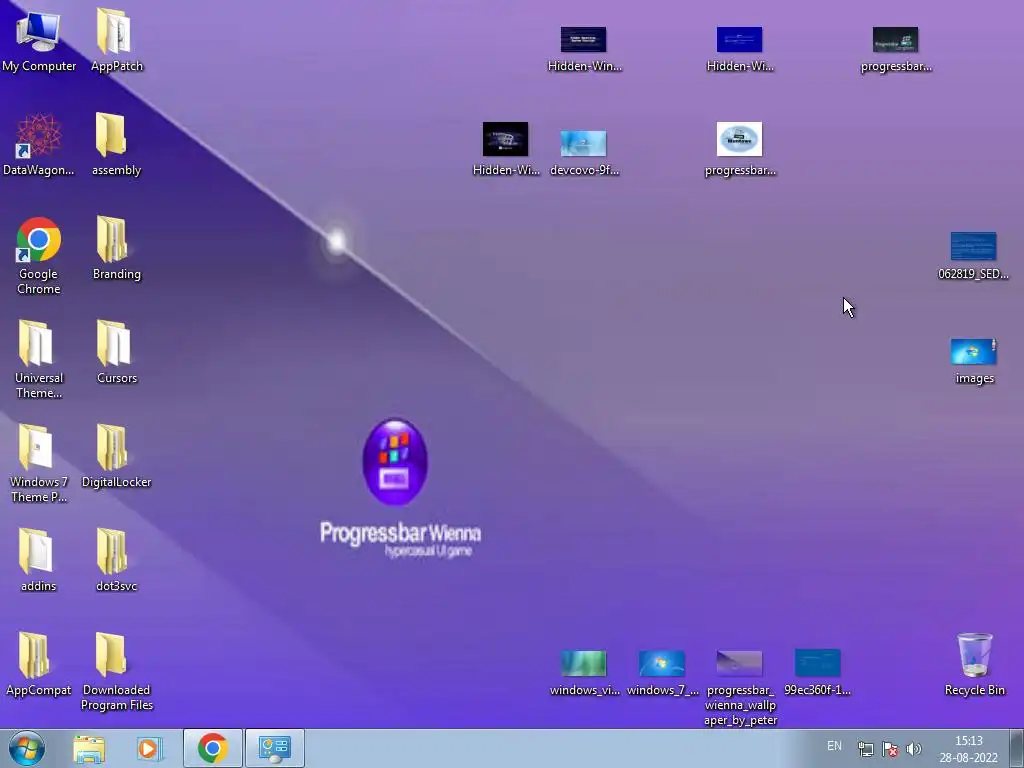This screenshot has width=1024, height=768.
Task: Open the Control Panel taskbar button
Action: (274, 748)
